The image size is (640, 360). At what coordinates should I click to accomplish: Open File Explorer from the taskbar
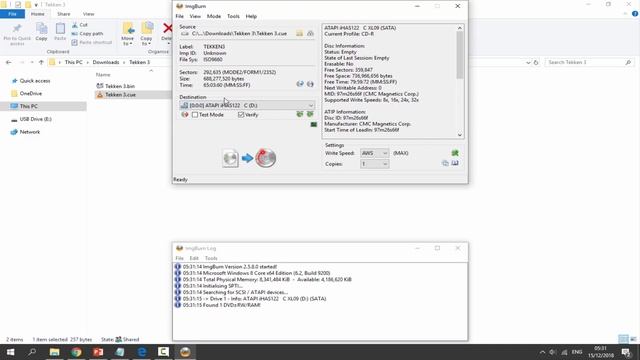[54, 352]
